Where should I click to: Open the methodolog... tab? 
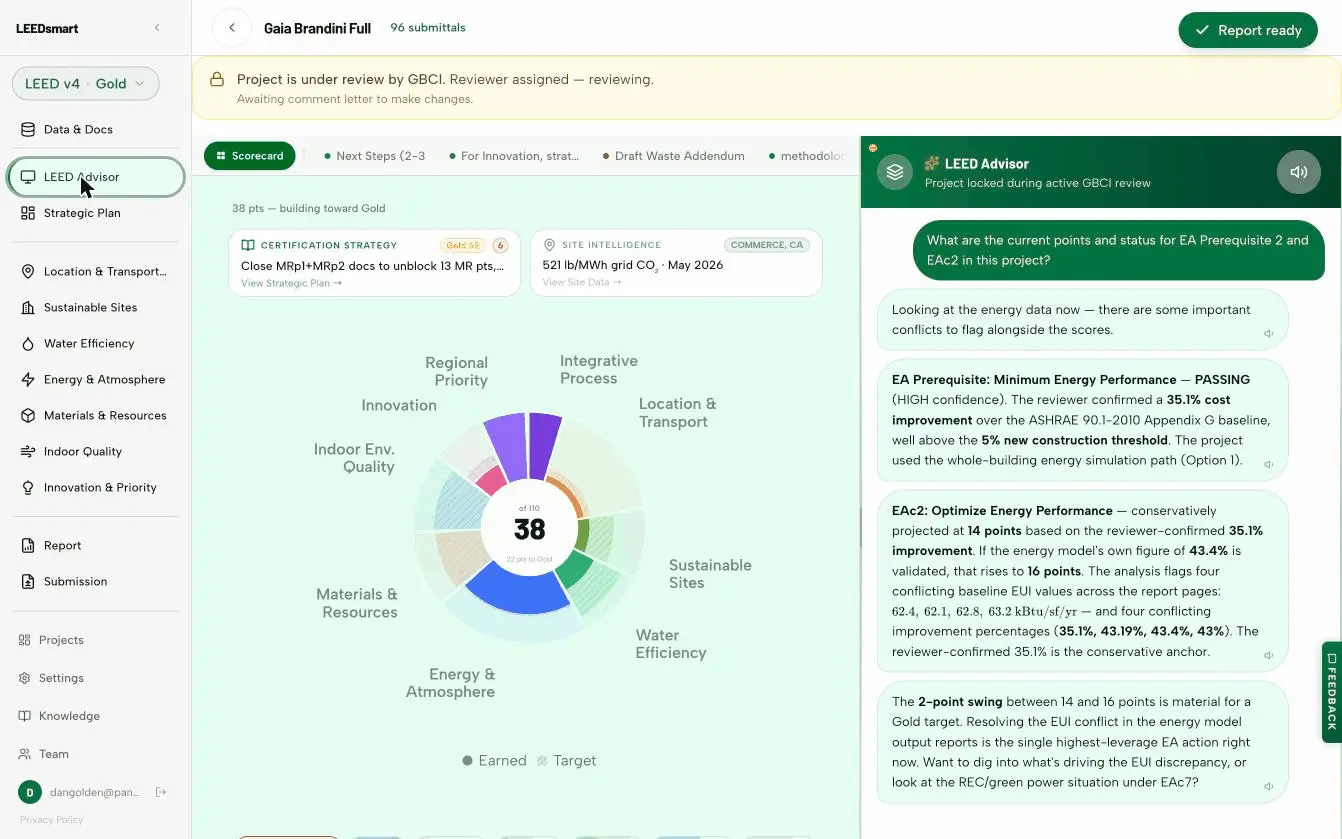pos(806,156)
